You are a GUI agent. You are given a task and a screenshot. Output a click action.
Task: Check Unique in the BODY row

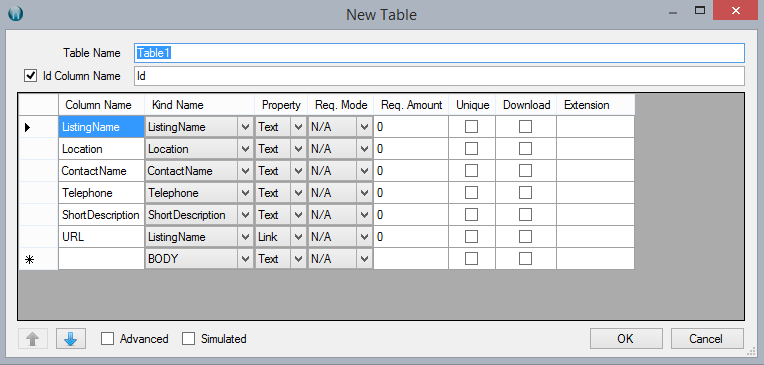click(471, 259)
